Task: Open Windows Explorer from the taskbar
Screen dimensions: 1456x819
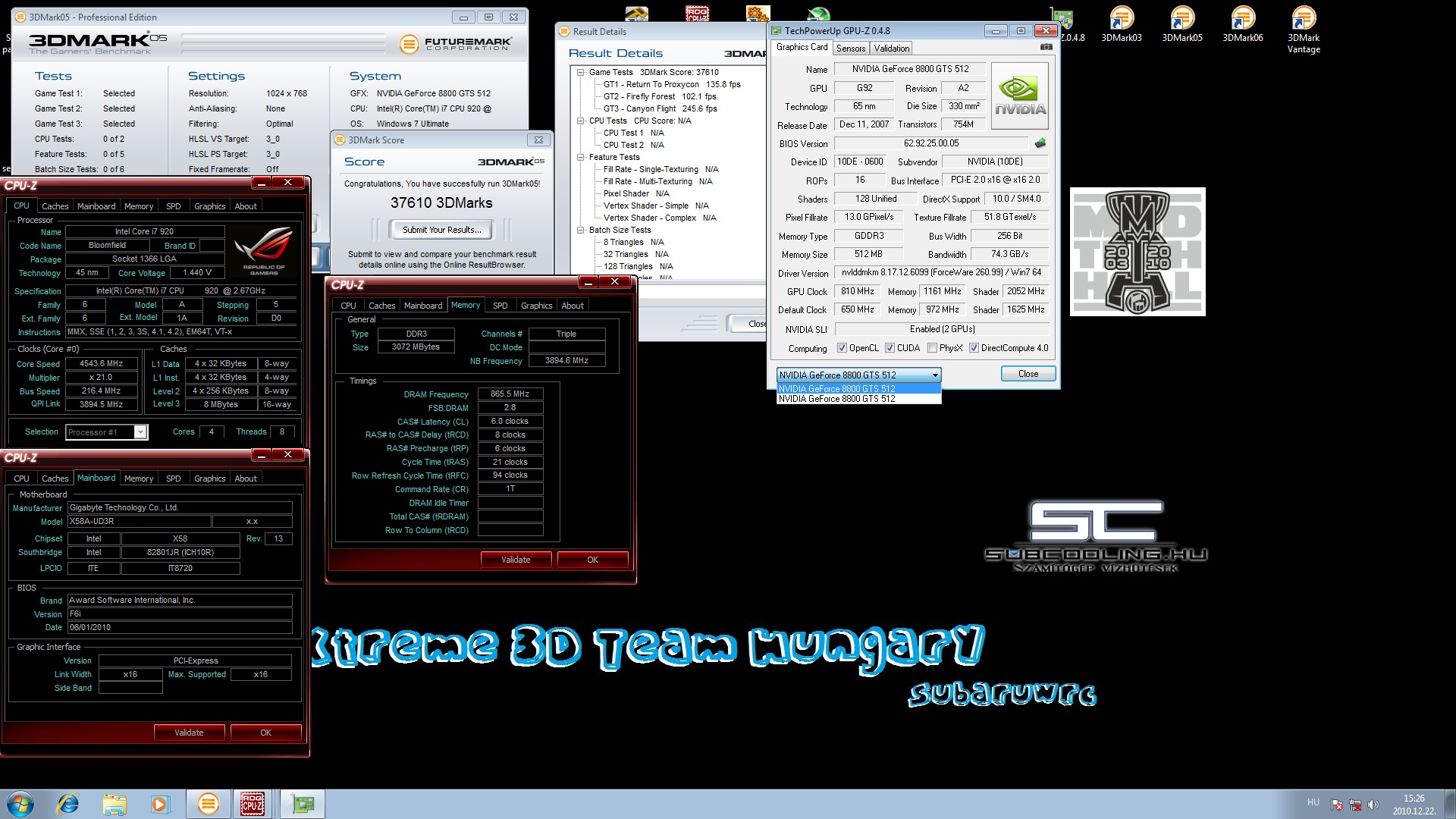Action: point(114,804)
